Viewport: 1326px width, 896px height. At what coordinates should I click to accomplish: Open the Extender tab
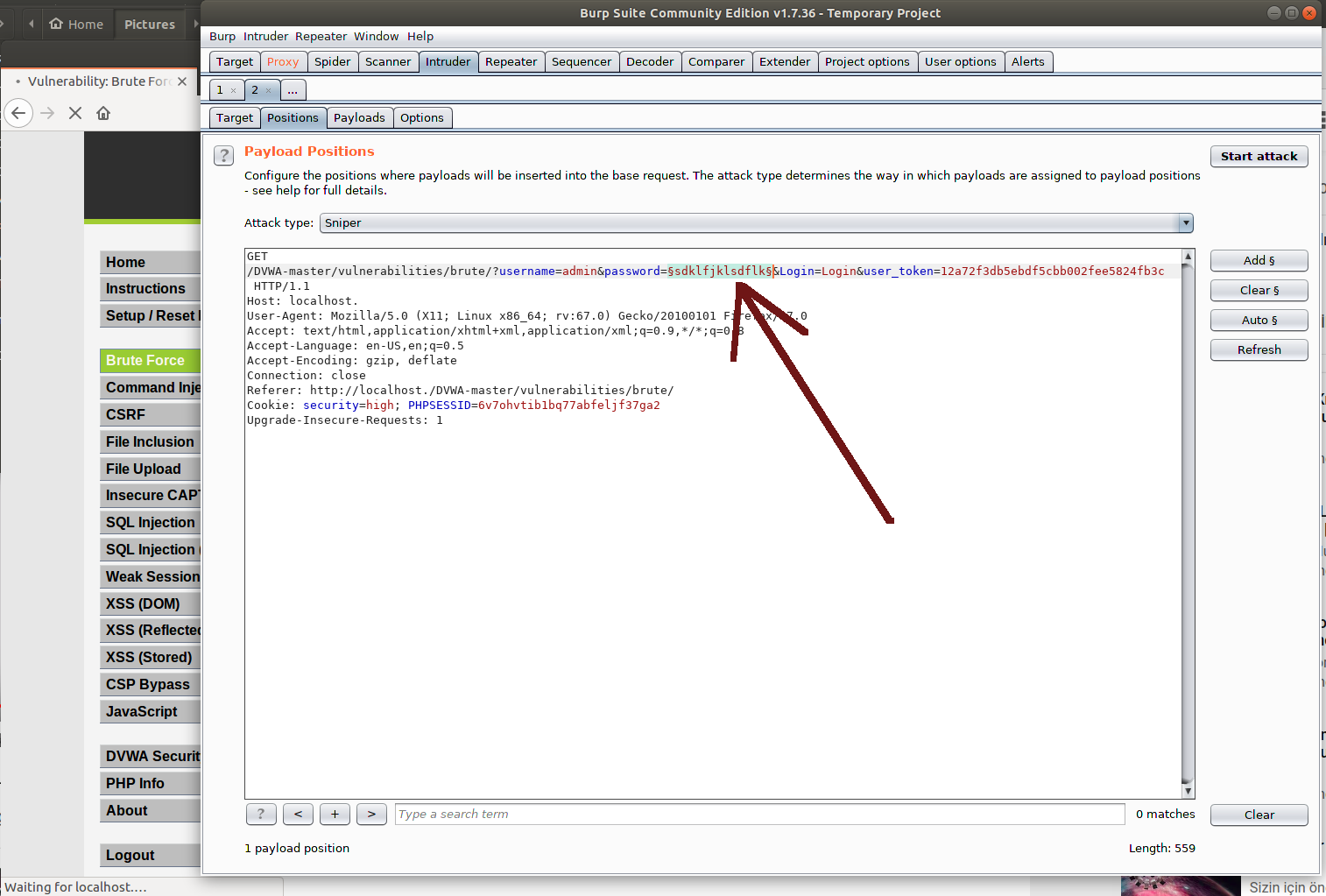pyautogui.click(x=785, y=61)
